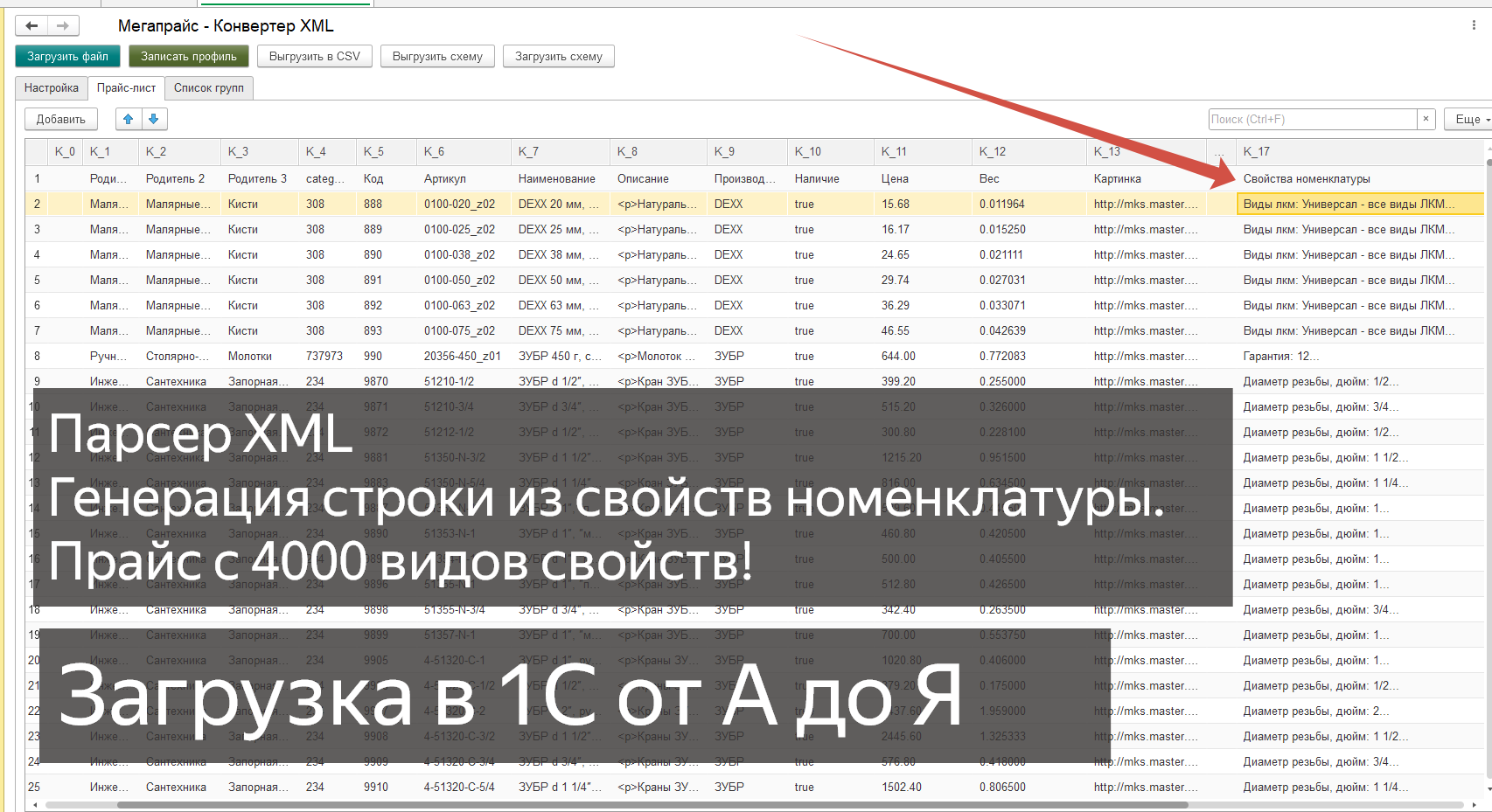Add a row with the Добавить button
This screenshot has height=812, width=1492.
pos(61,119)
